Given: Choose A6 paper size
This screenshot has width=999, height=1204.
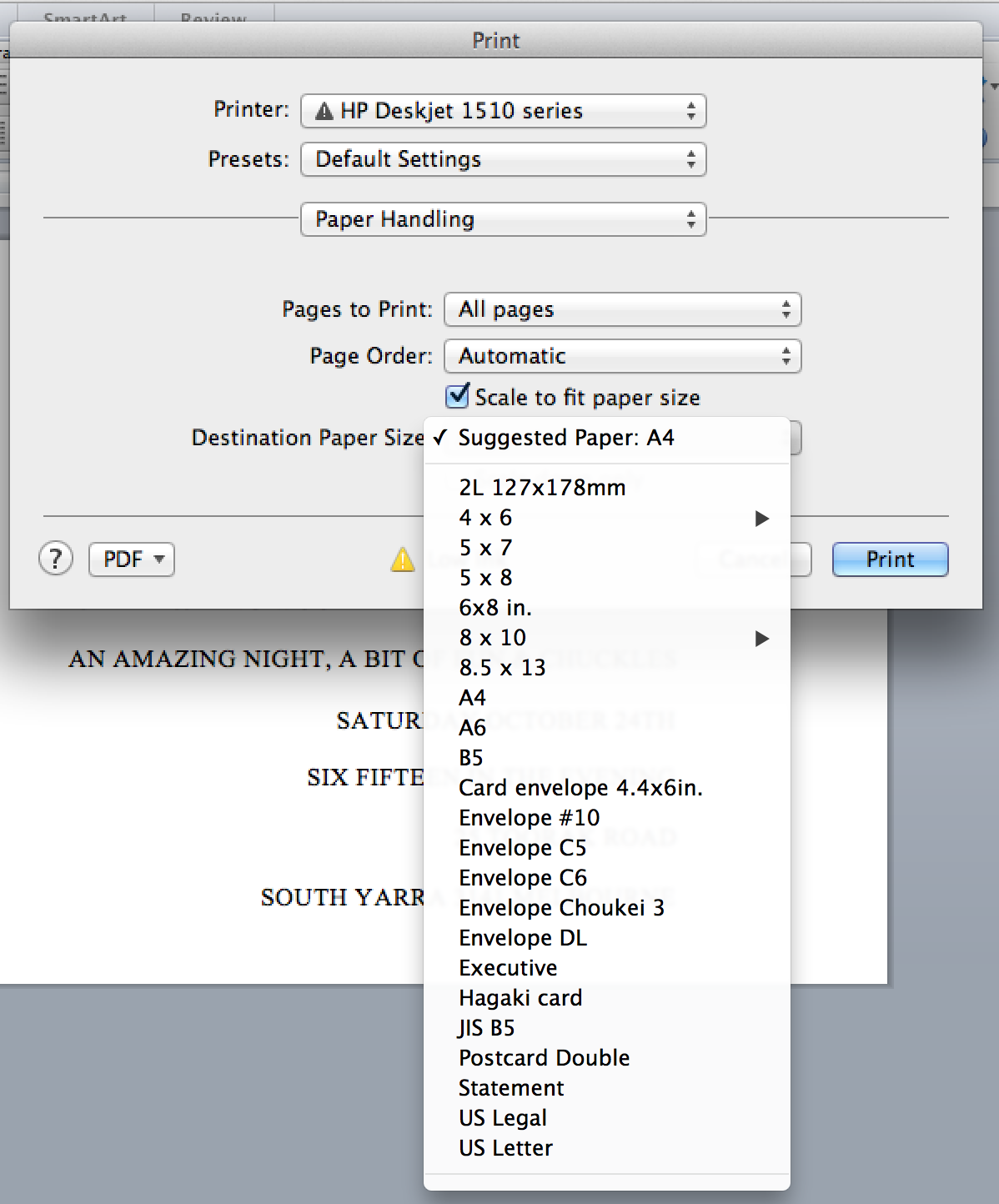Looking at the screenshot, I should (606, 728).
